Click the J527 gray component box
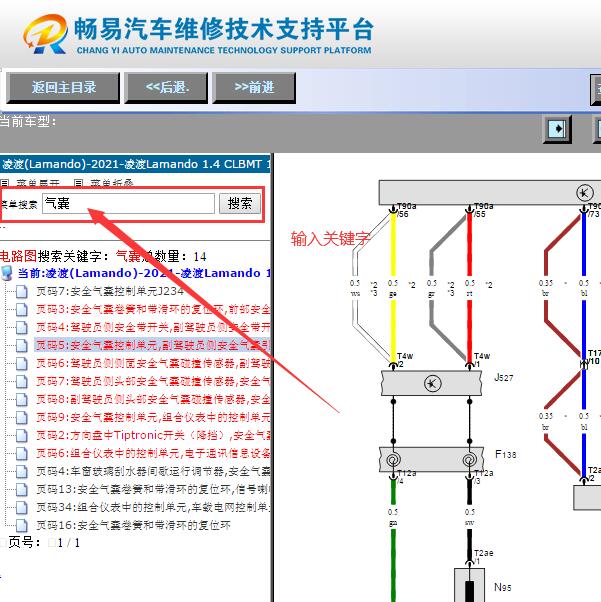Image resolution: width=601 pixels, height=602 pixels. [x=431, y=383]
